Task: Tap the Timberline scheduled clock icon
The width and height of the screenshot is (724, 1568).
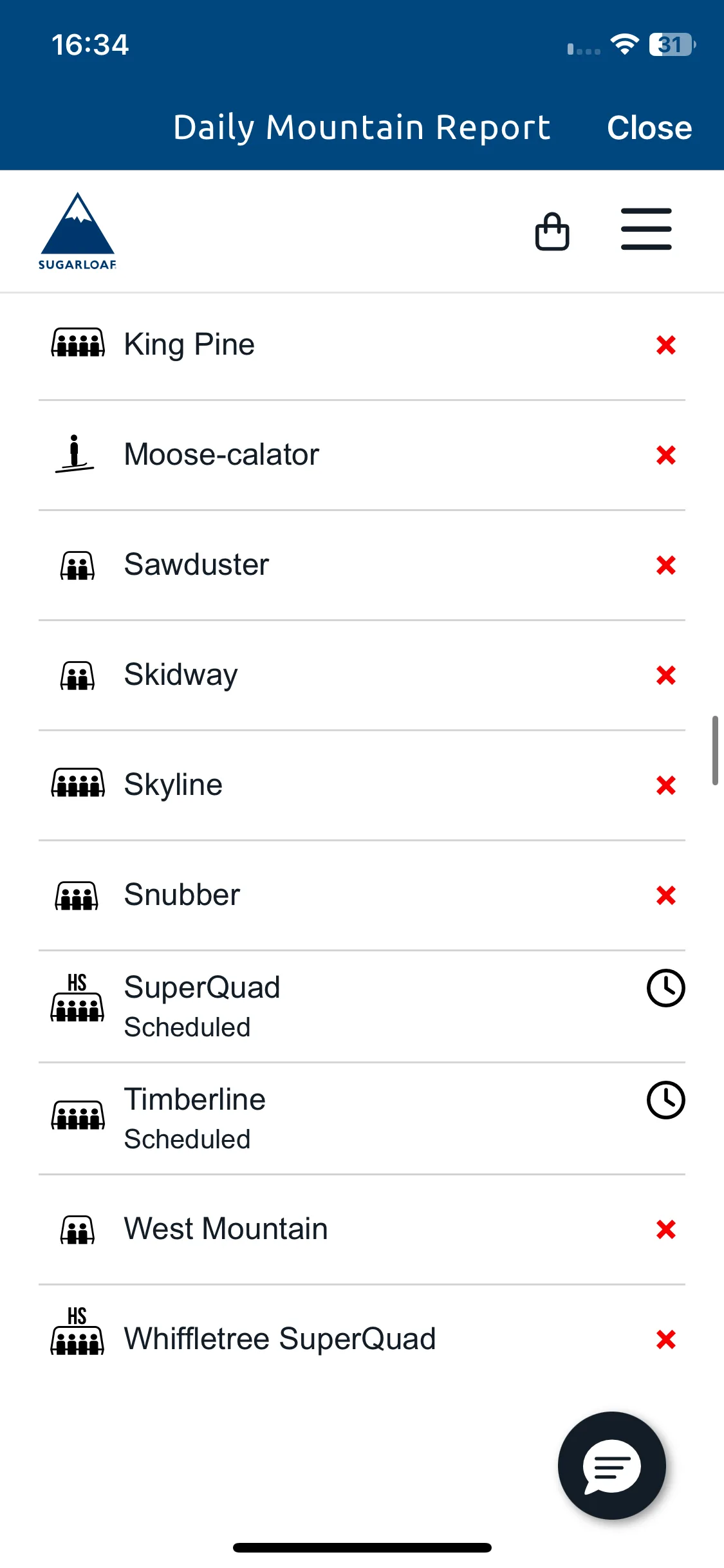Action: click(665, 1100)
